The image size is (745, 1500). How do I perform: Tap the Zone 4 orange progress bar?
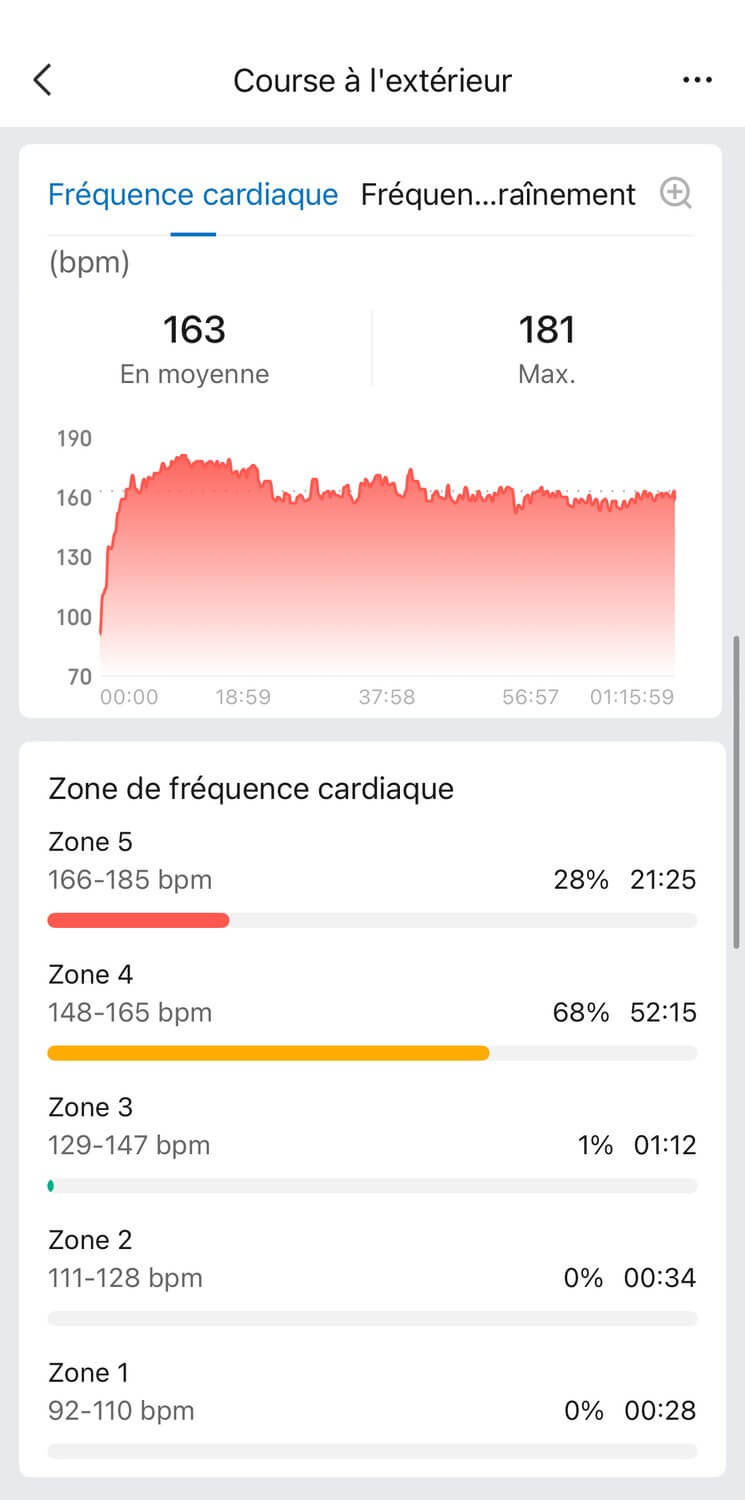coord(268,1053)
